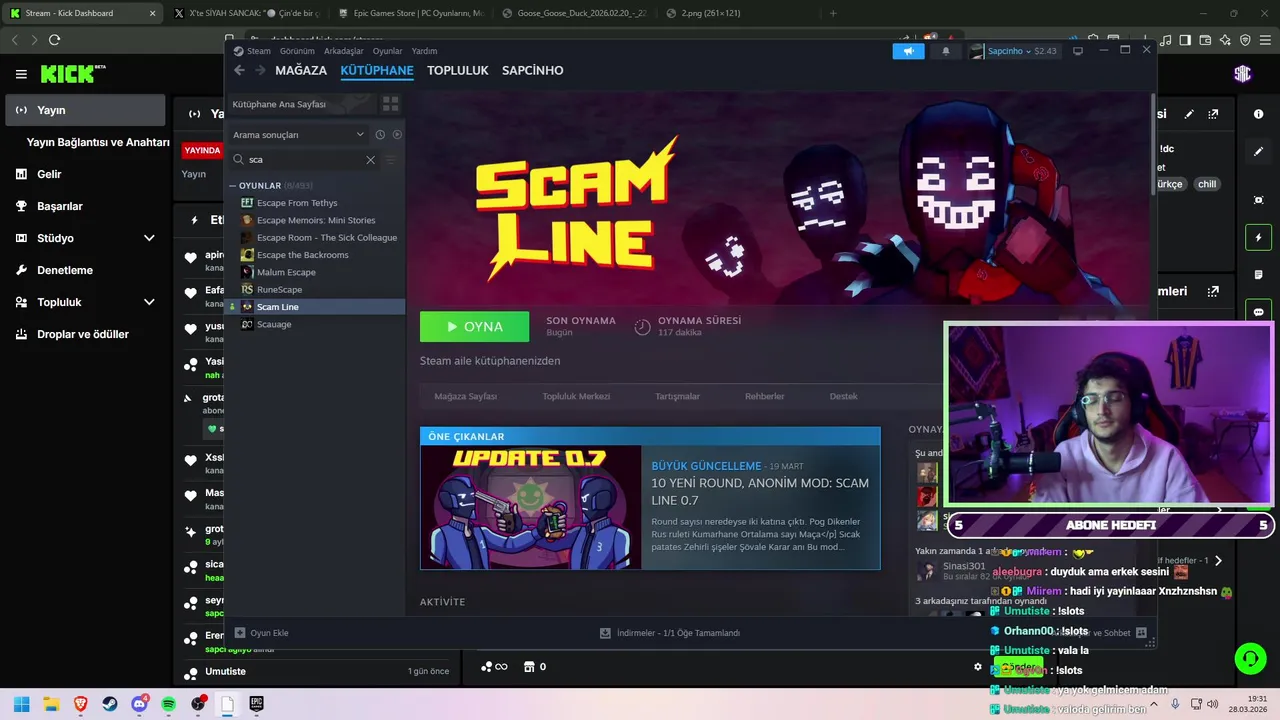Open the Kick hamburger menu

click(21, 74)
